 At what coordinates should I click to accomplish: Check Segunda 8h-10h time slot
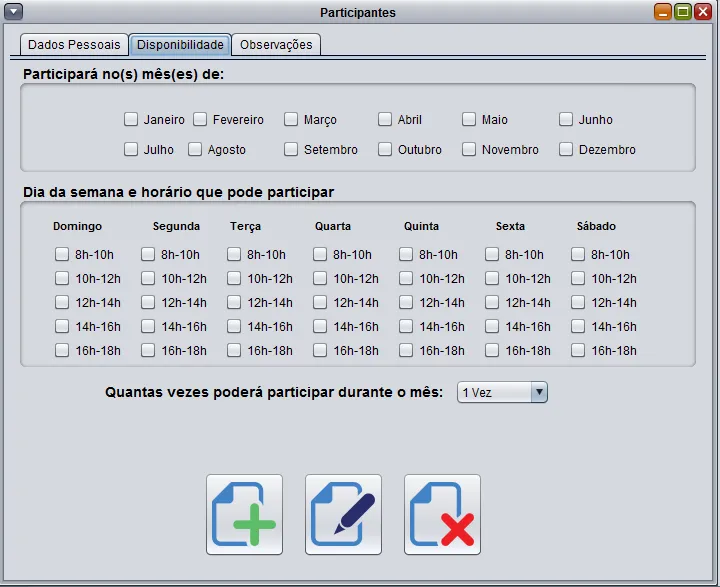tap(148, 254)
